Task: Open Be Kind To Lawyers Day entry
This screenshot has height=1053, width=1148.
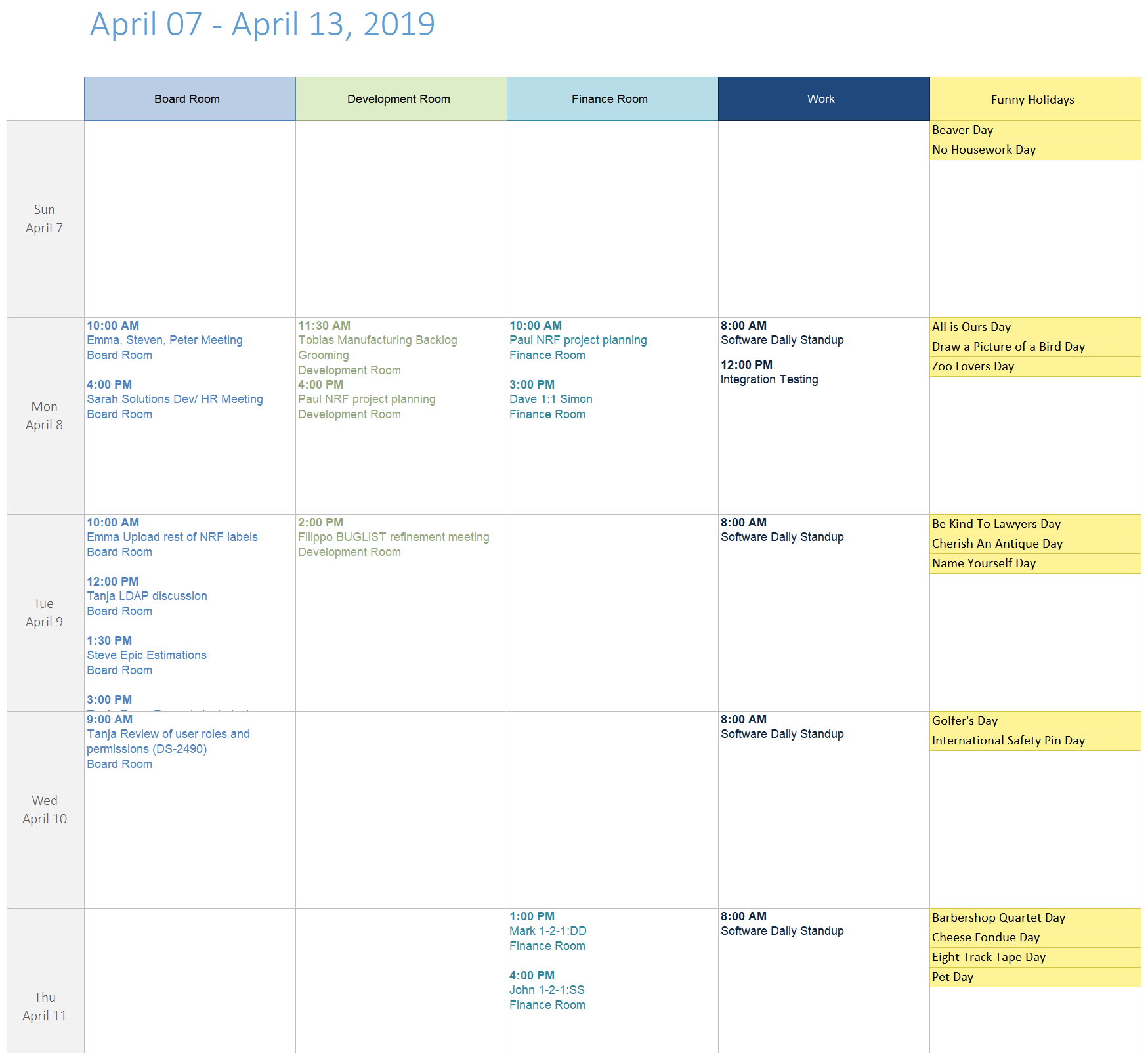Action: pos(1035,524)
